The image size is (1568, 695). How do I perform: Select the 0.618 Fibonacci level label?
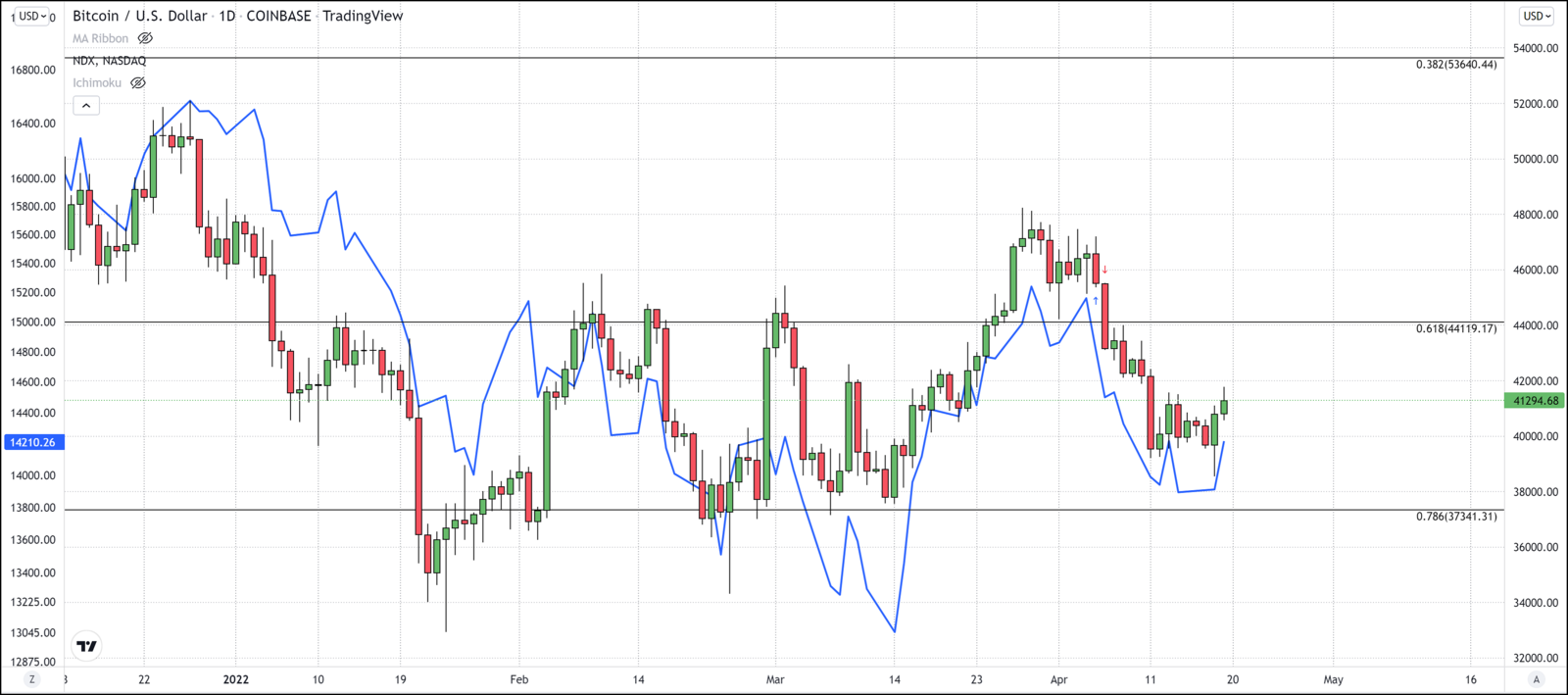click(1455, 328)
